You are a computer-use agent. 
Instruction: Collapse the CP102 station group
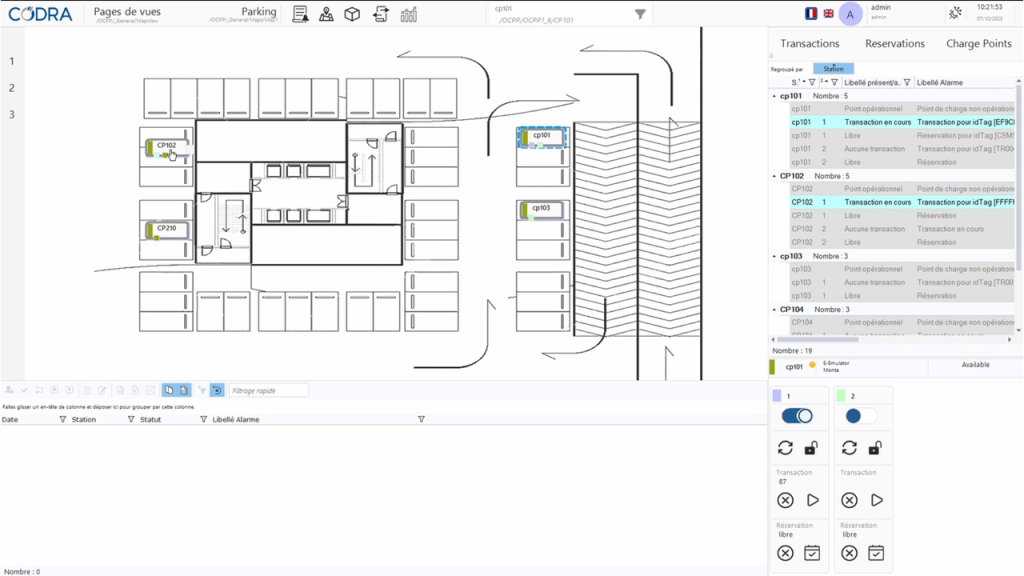[x=773, y=176]
